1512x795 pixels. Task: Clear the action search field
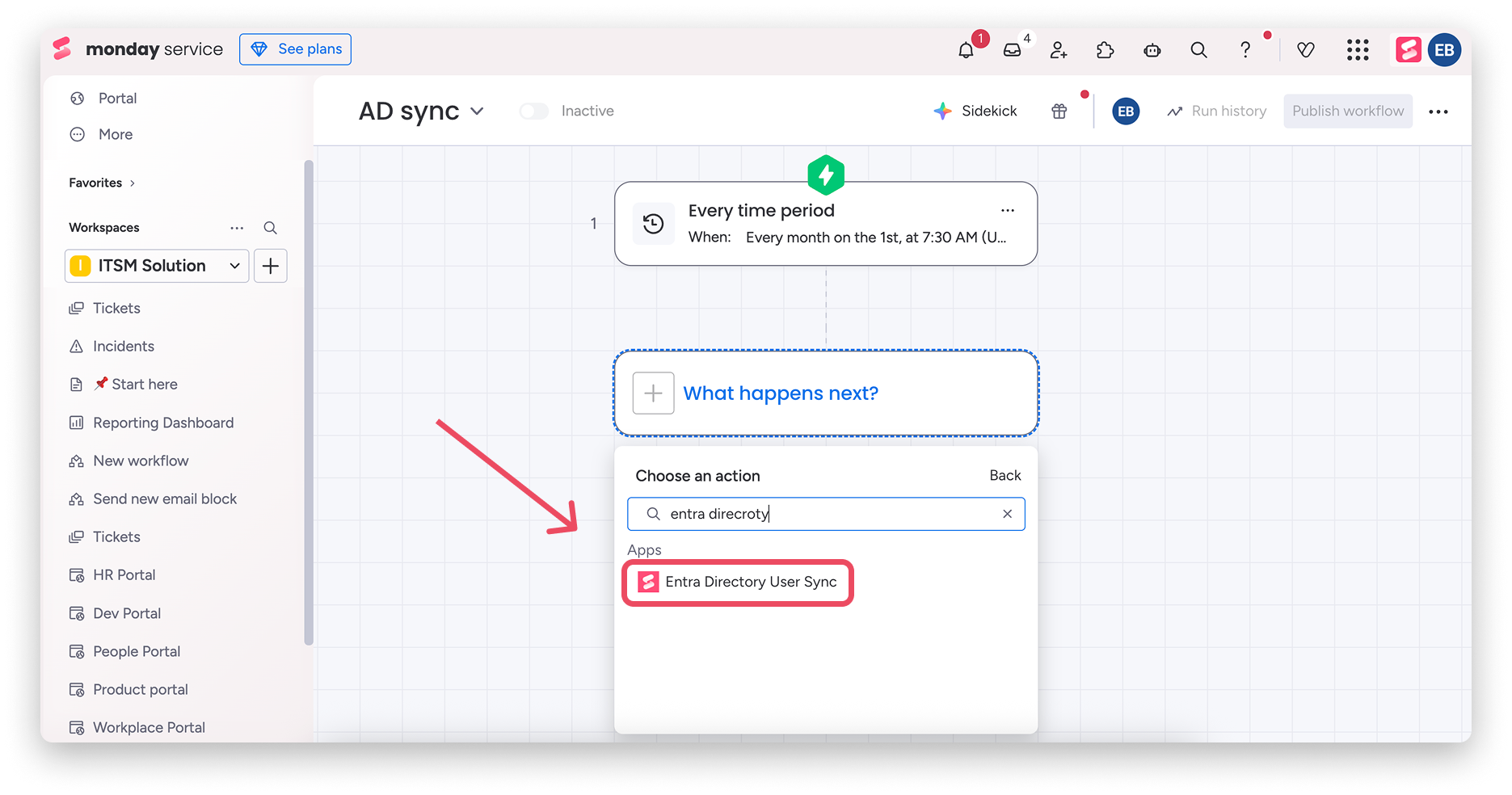click(x=1008, y=514)
